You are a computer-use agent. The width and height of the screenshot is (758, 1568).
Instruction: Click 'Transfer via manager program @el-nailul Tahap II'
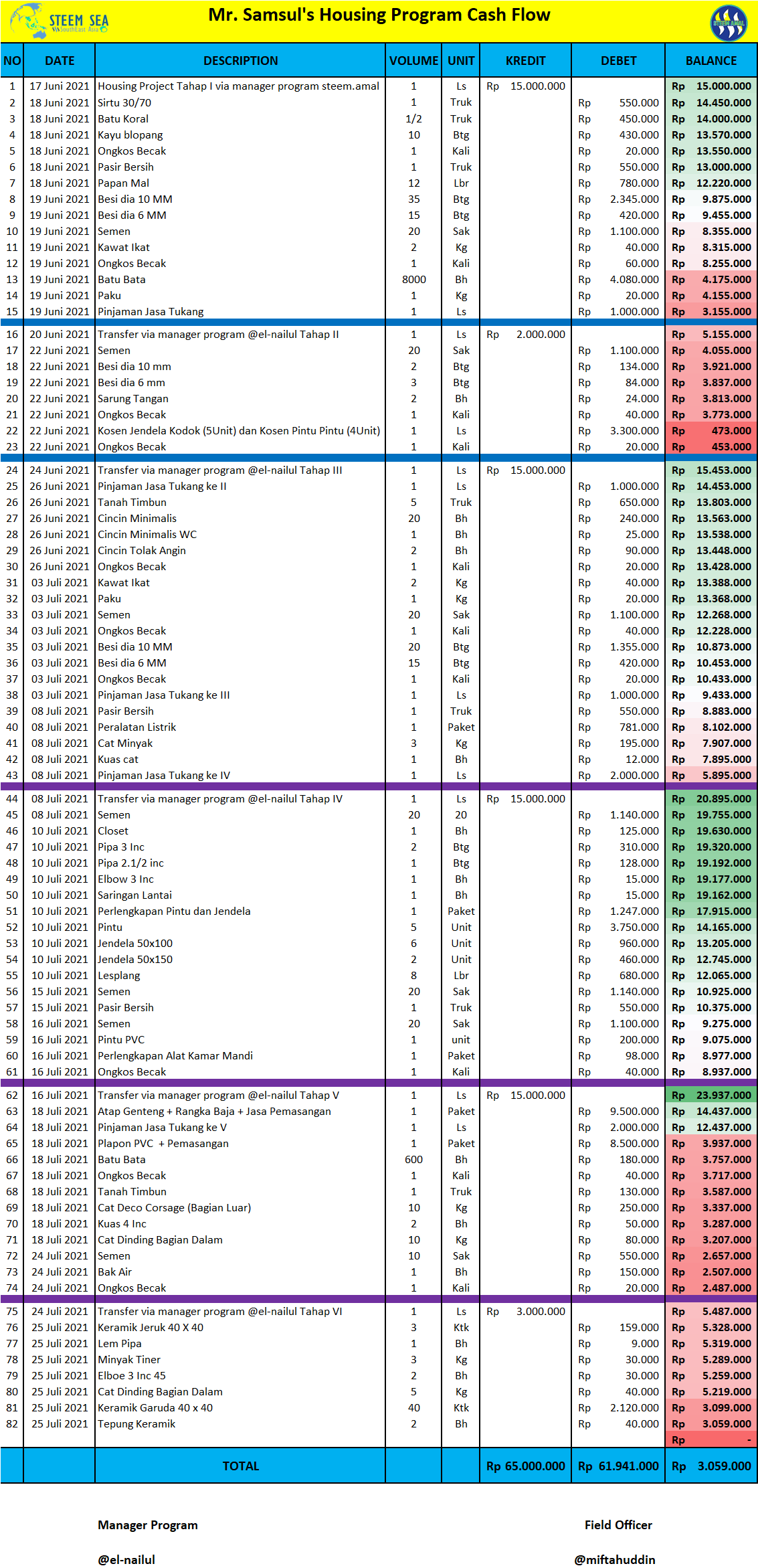point(218,335)
